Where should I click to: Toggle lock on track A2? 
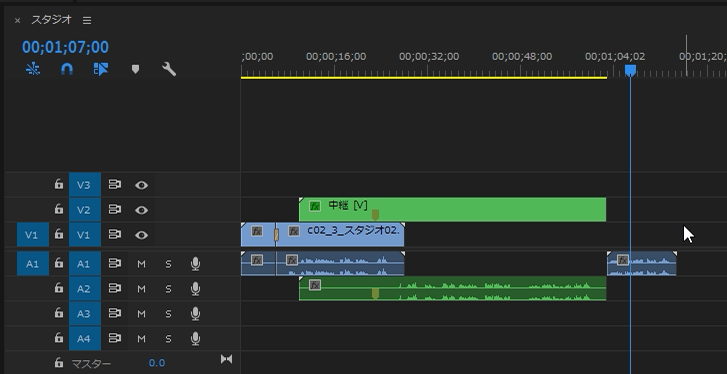coord(58,288)
